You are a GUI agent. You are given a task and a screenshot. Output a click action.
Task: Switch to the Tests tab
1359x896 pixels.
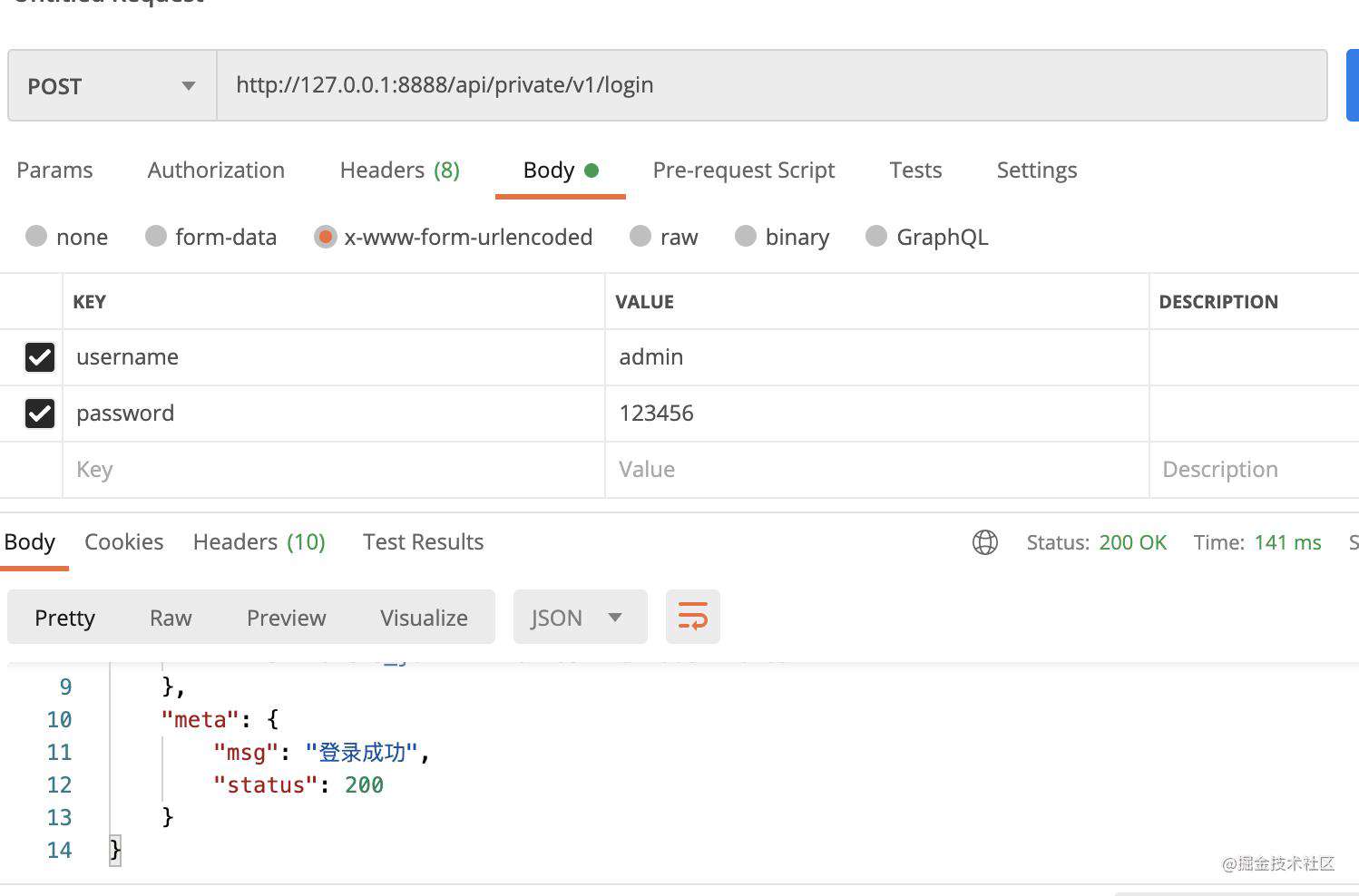(x=915, y=170)
